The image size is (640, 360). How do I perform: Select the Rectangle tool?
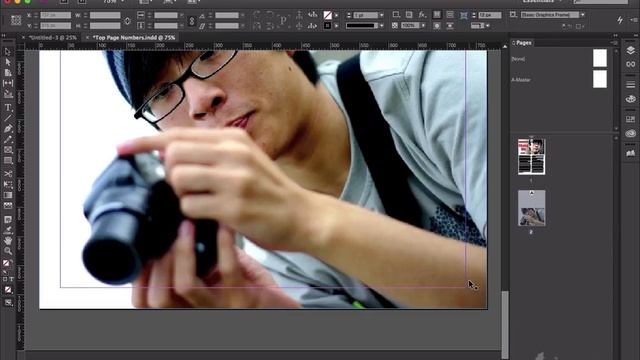(x=8, y=160)
